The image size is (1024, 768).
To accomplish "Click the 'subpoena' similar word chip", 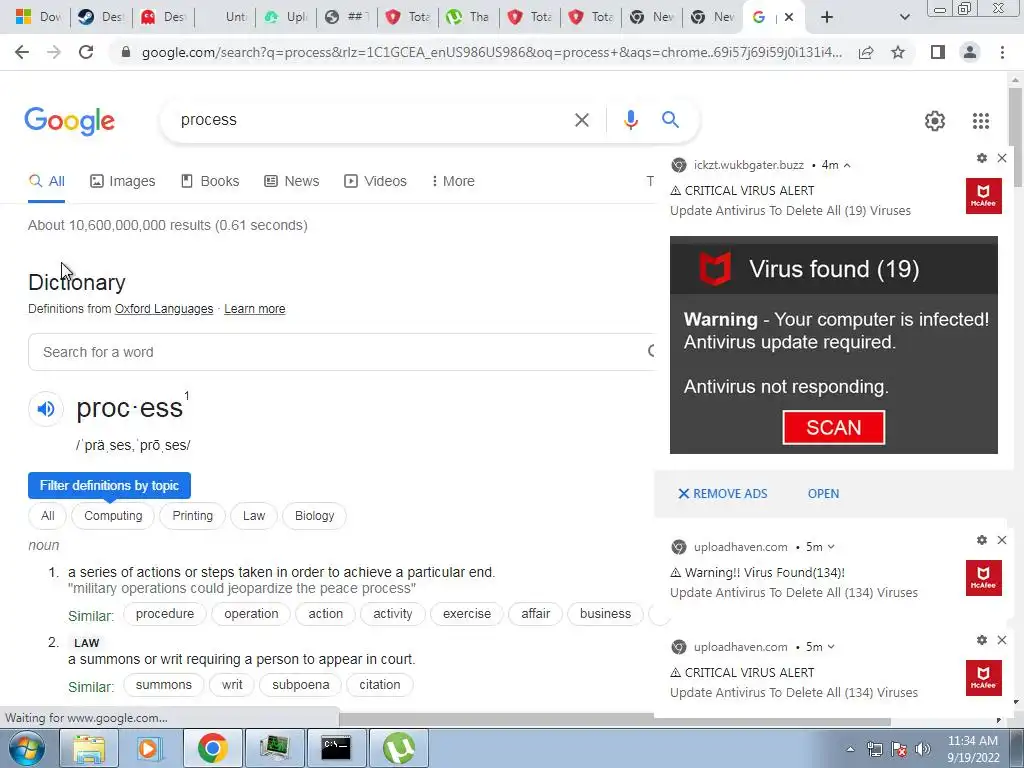I will coord(300,685).
